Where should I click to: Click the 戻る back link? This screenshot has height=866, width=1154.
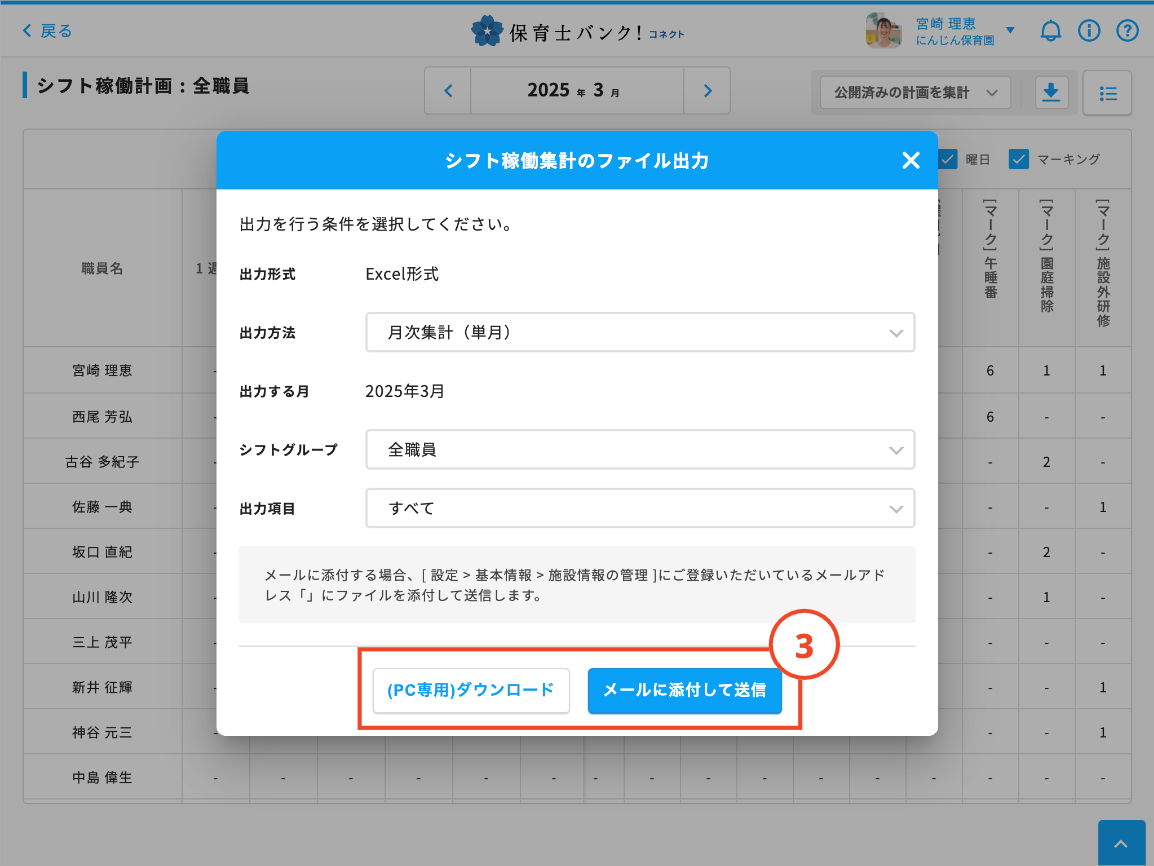pyautogui.click(x=48, y=31)
